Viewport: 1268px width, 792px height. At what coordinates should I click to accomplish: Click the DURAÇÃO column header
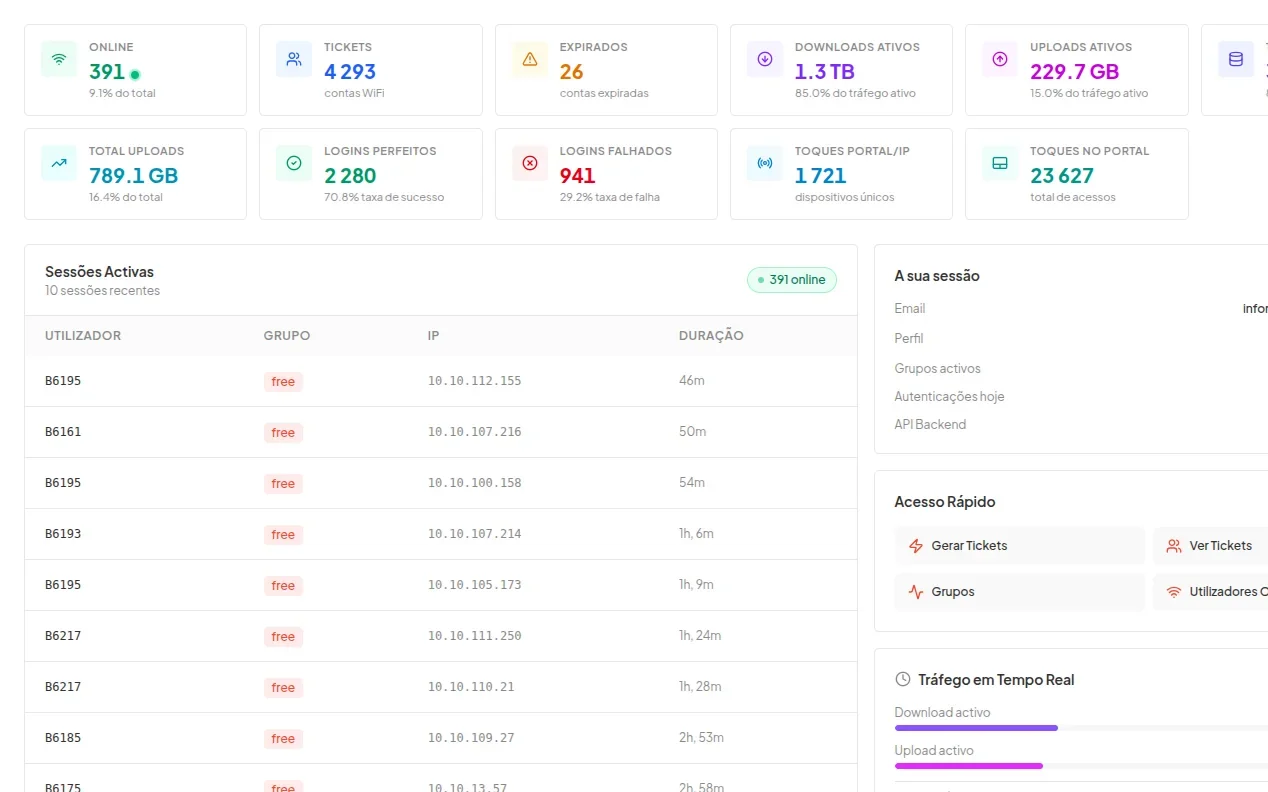(711, 336)
